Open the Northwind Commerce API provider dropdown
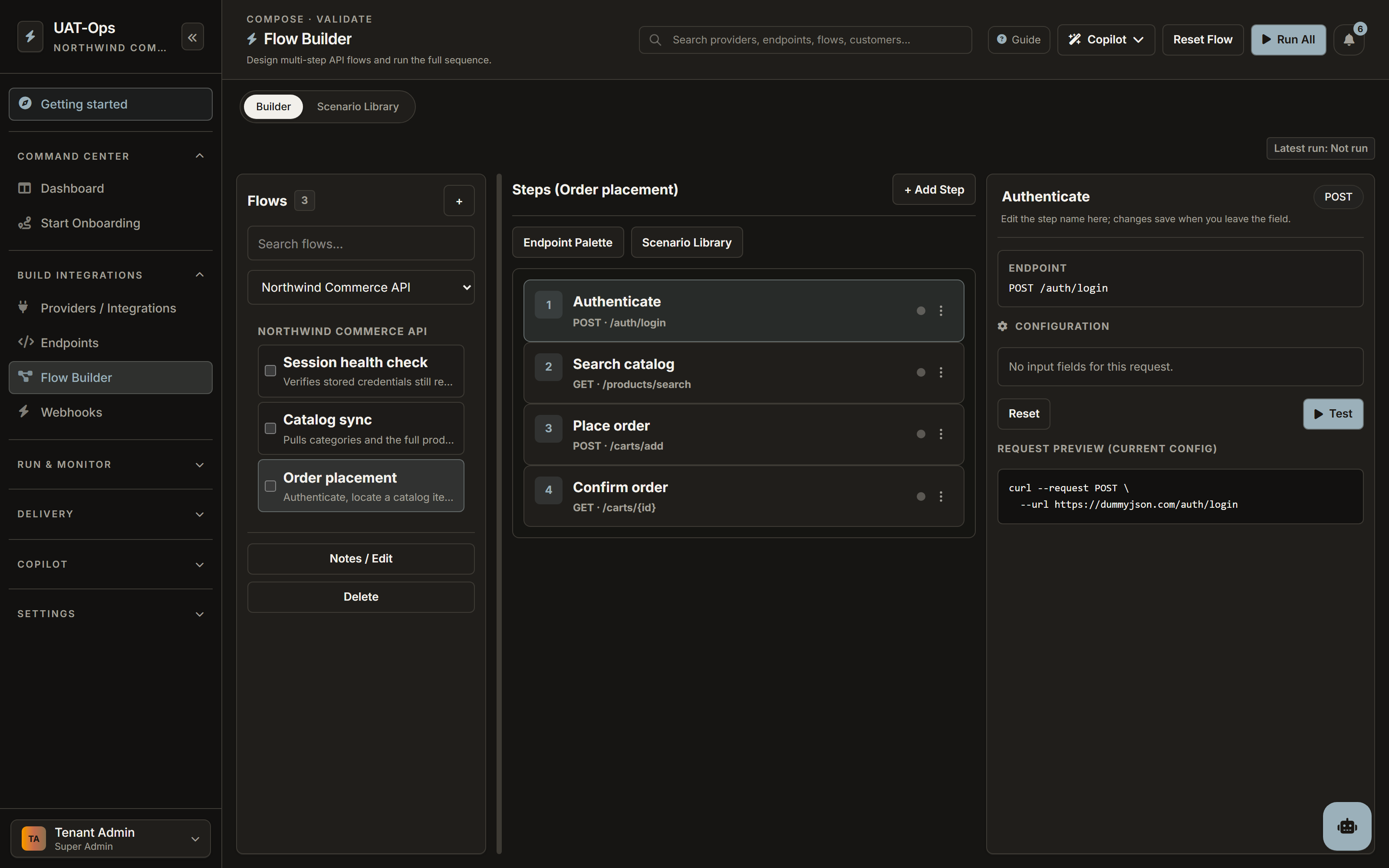1389x868 pixels. coord(361,287)
